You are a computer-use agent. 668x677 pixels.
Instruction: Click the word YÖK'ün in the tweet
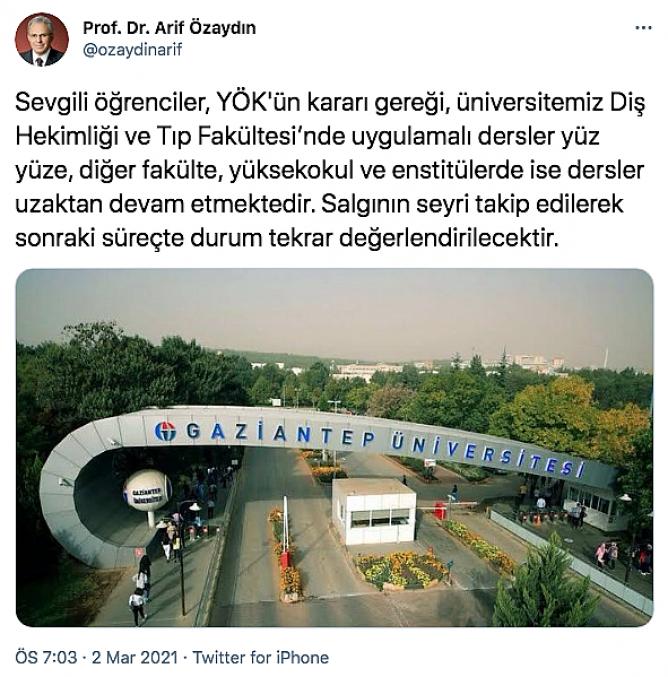[257, 103]
